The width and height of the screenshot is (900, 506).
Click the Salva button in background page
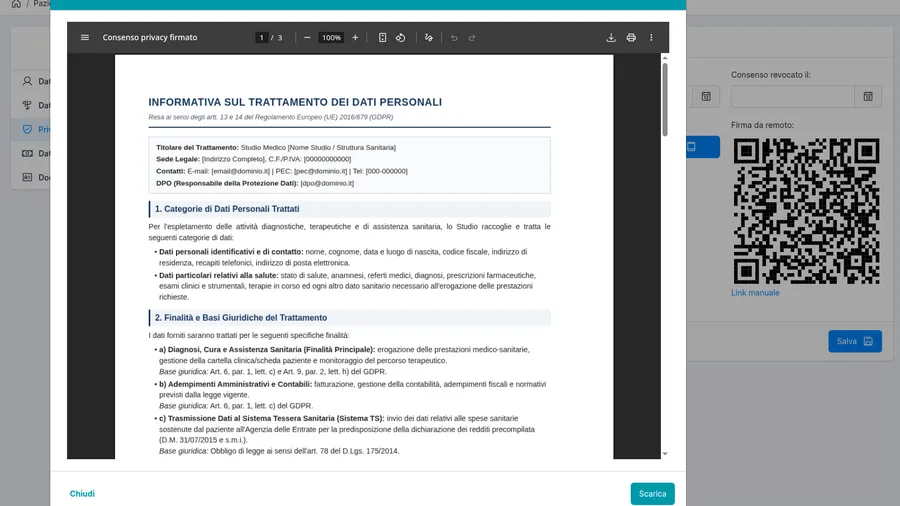(855, 341)
